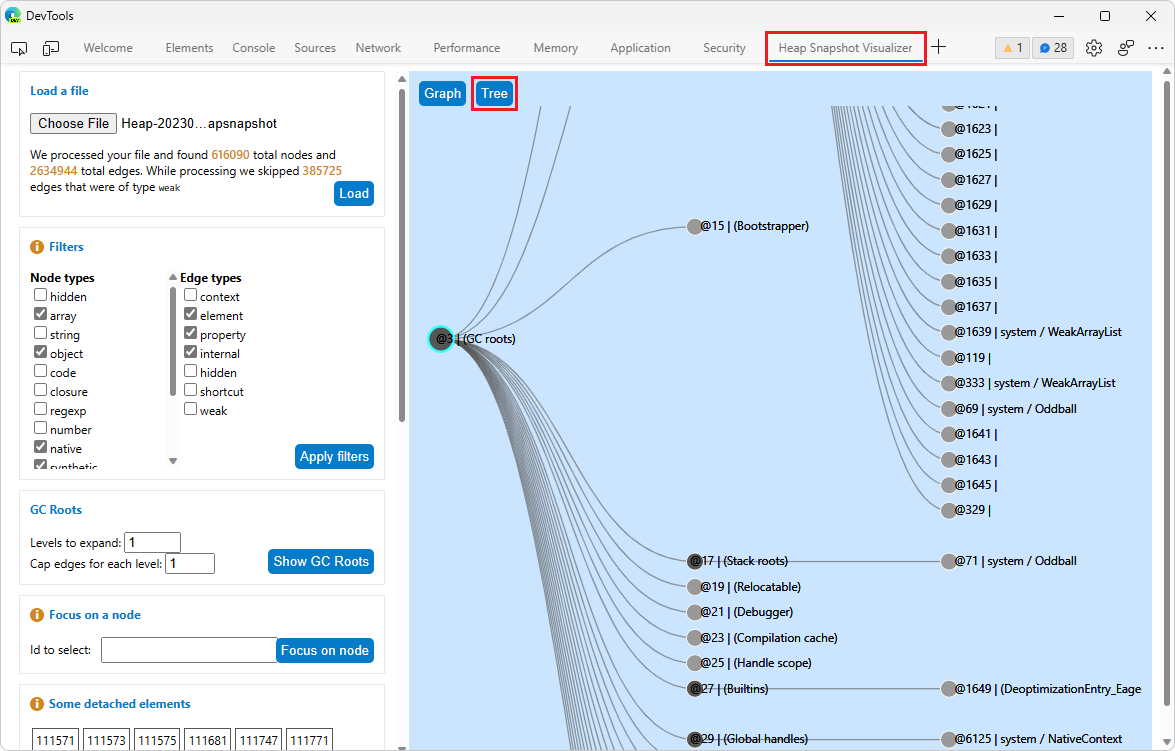Click the Apply filters button
This screenshot has width=1175, height=751.
(334, 456)
